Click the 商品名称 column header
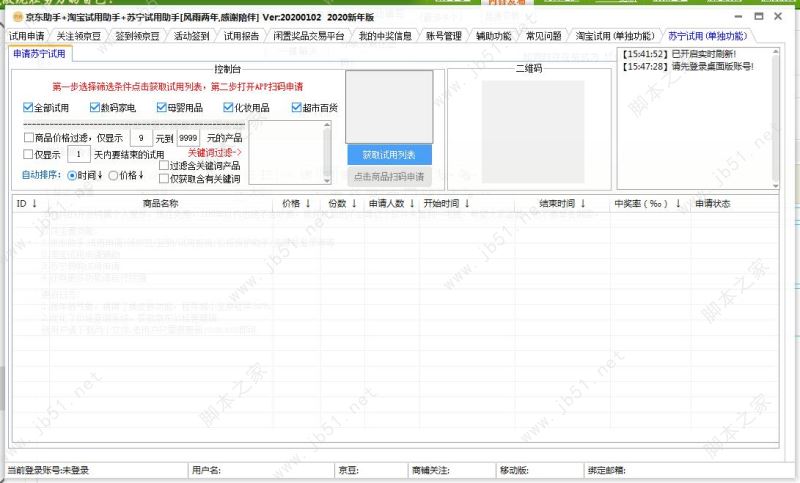The image size is (800, 483). click(160, 203)
